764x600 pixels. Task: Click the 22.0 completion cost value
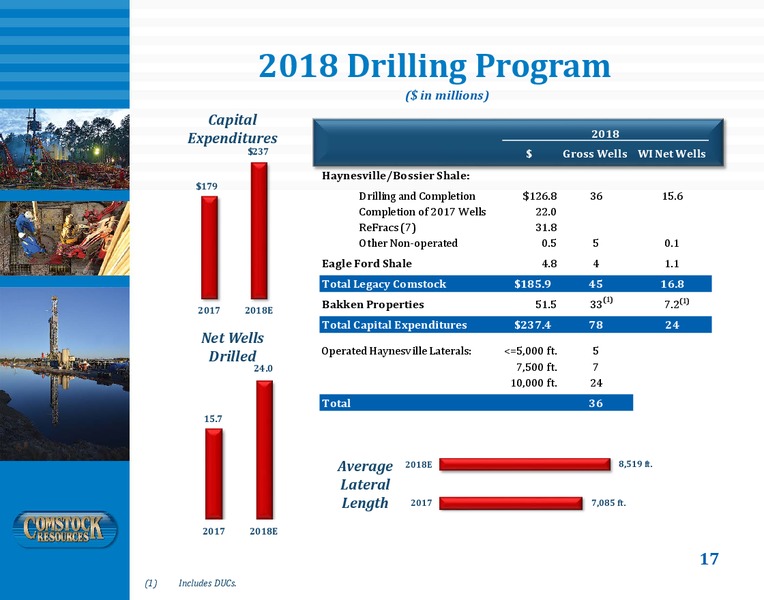[x=546, y=212]
